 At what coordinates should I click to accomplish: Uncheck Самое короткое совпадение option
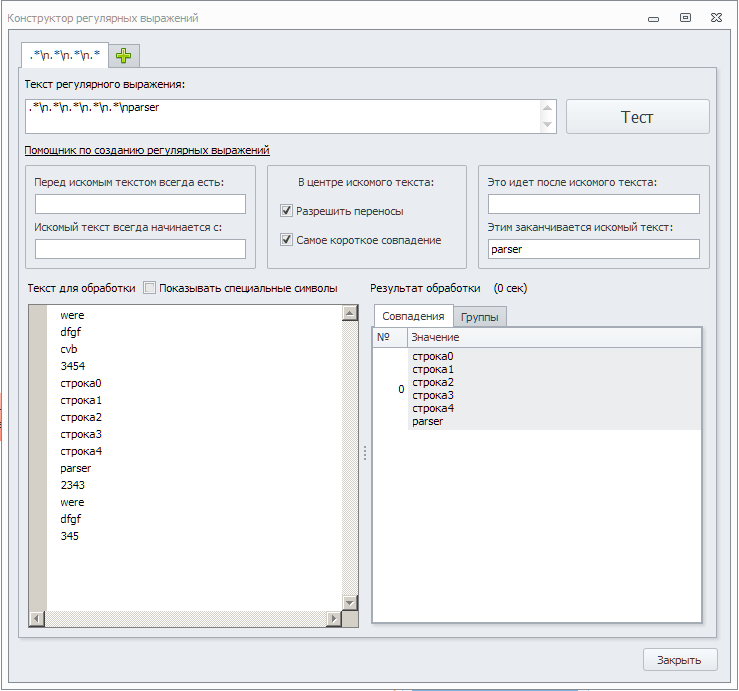[x=287, y=240]
